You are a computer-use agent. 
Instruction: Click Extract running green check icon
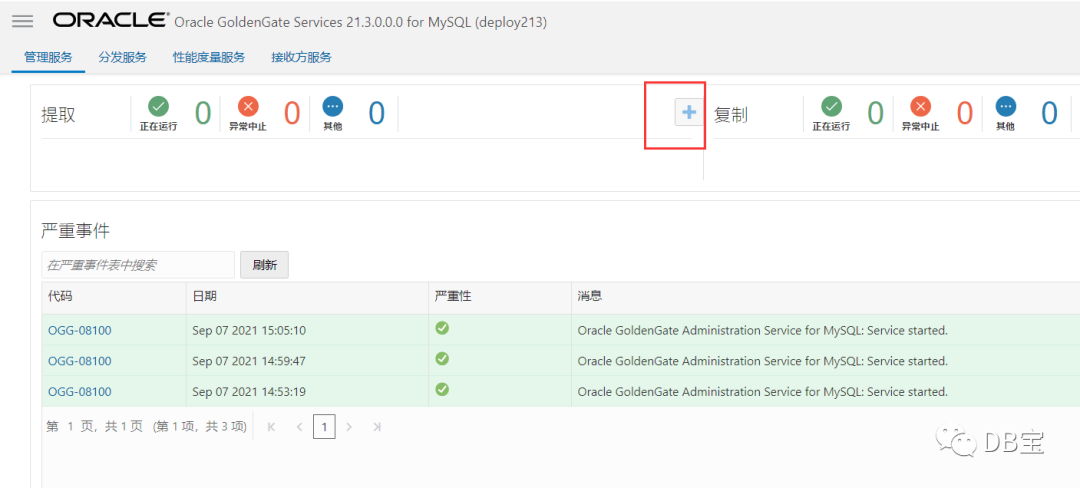tap(158, 107)
